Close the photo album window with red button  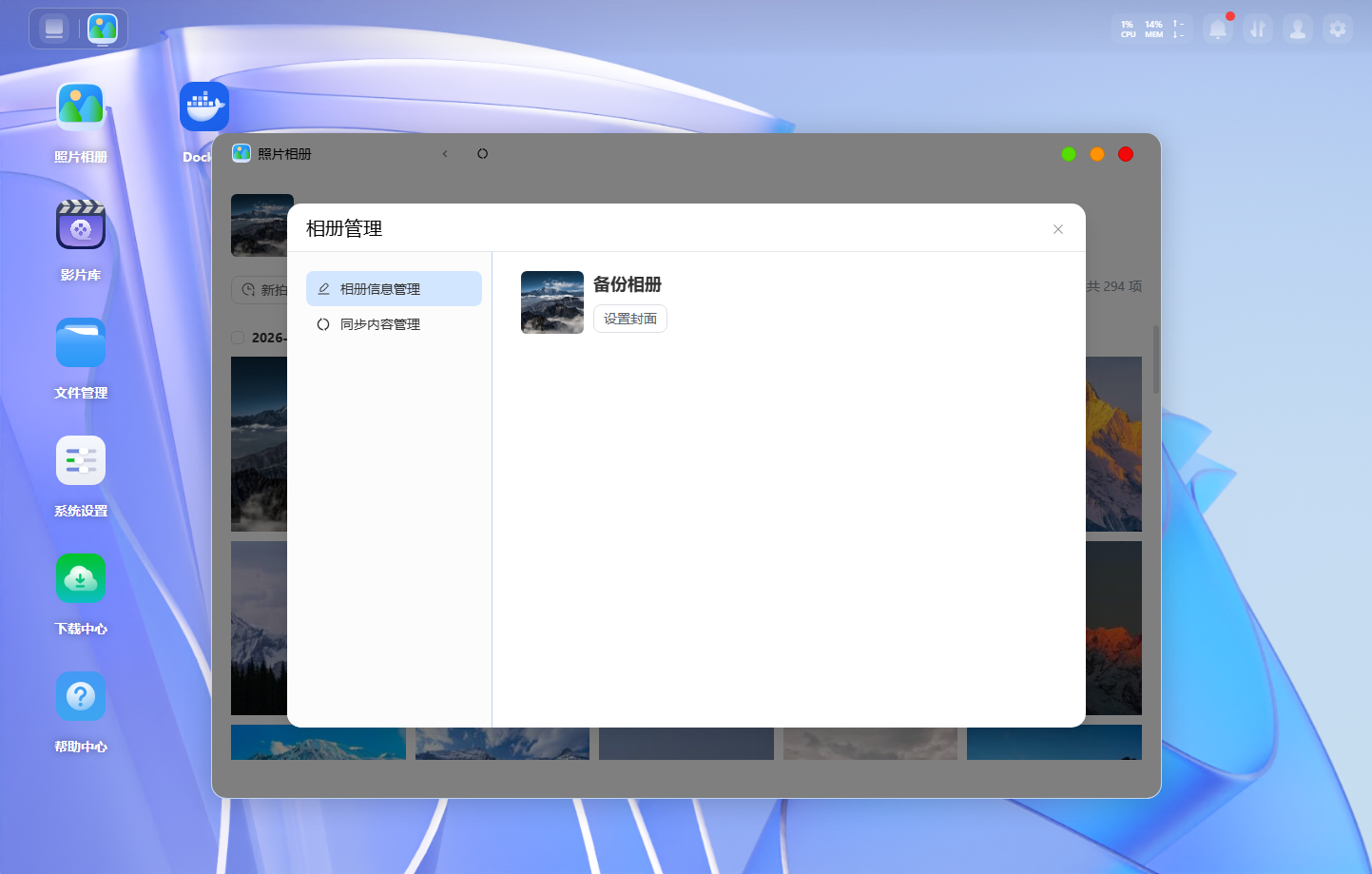[1126, 154]
